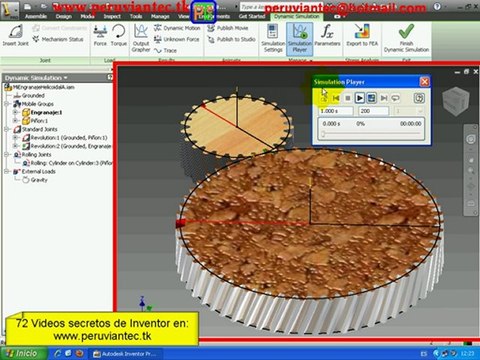Click the Windows Inicio start button

pyautogui.click(x=23, y=353)
